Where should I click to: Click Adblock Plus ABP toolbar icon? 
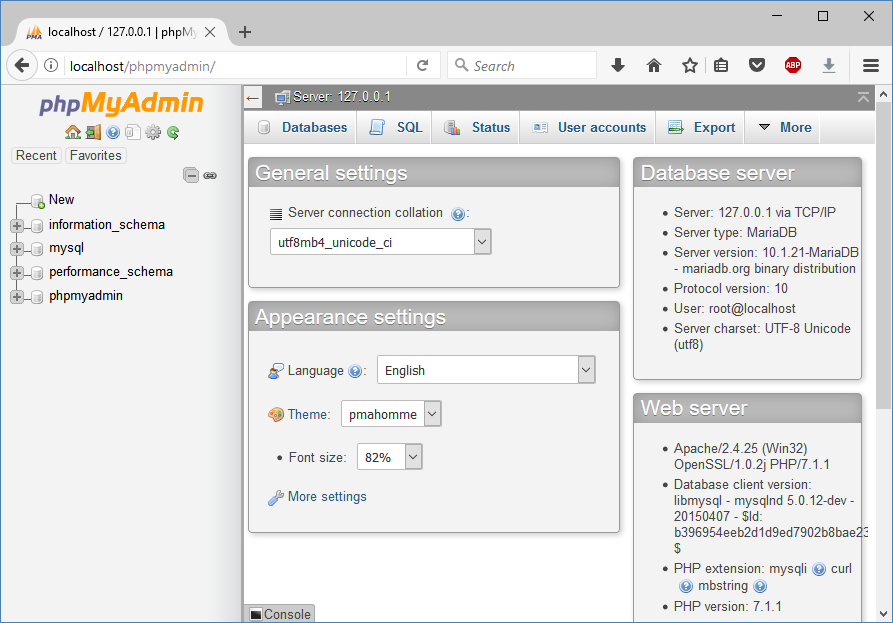[x=793, y=66]
